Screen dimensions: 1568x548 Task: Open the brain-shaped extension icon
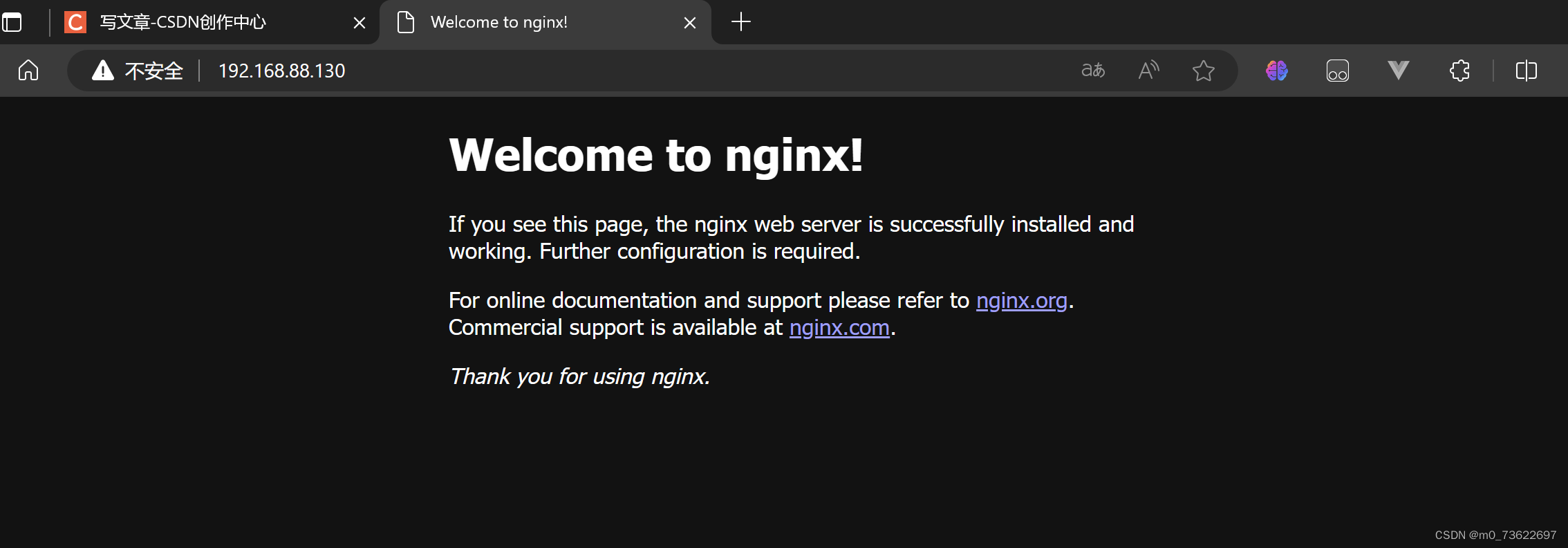pyautogui.click(x=1277, y=71)
